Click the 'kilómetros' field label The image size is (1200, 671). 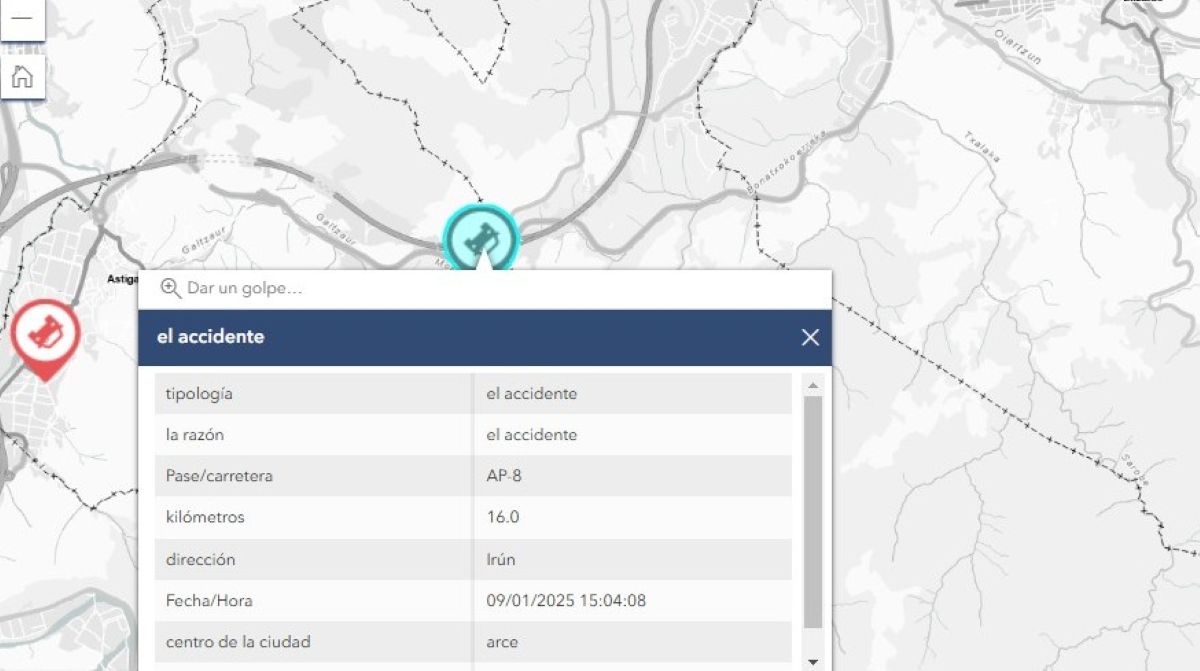coord(205,518)
